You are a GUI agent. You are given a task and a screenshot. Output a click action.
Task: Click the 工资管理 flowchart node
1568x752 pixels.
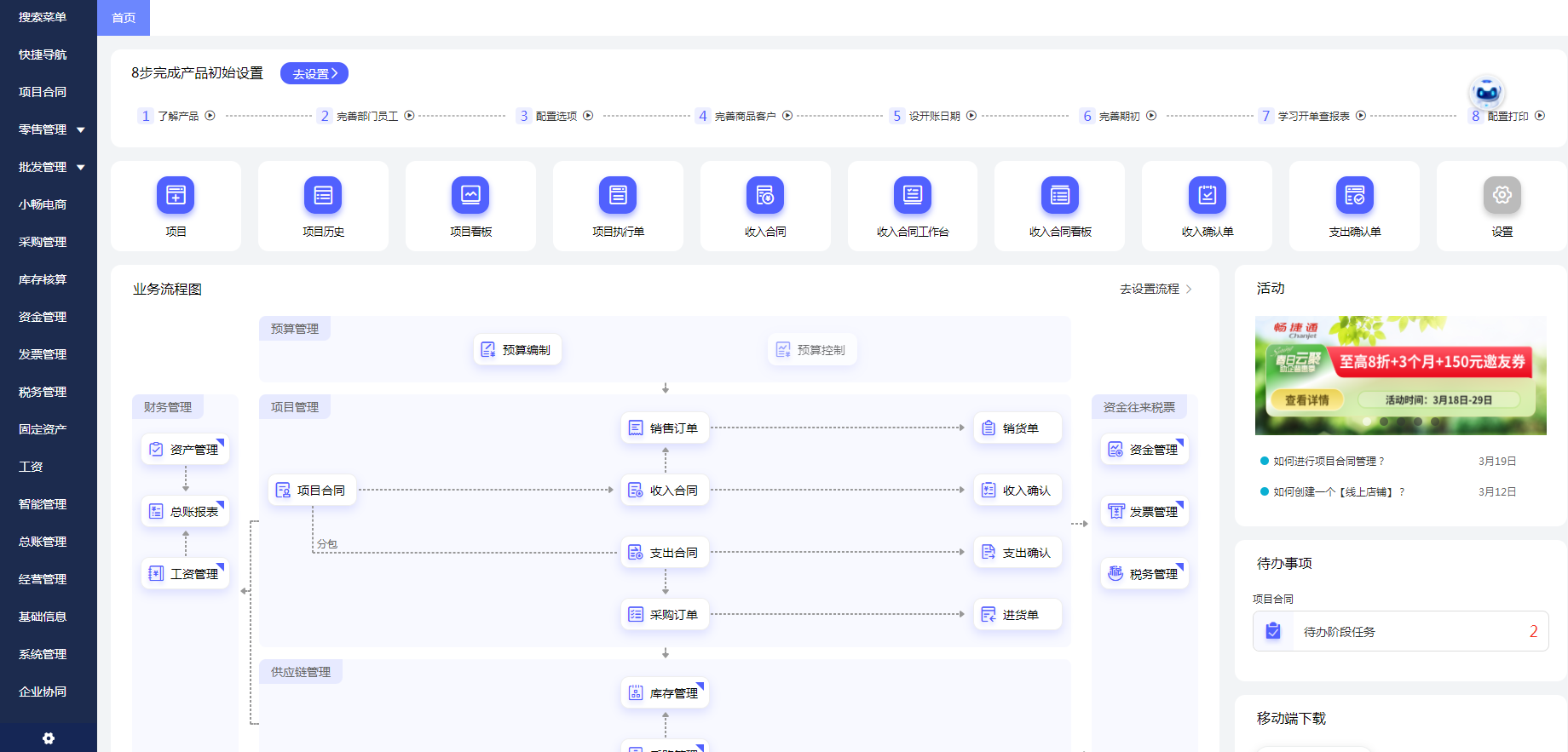click(185, 573)
